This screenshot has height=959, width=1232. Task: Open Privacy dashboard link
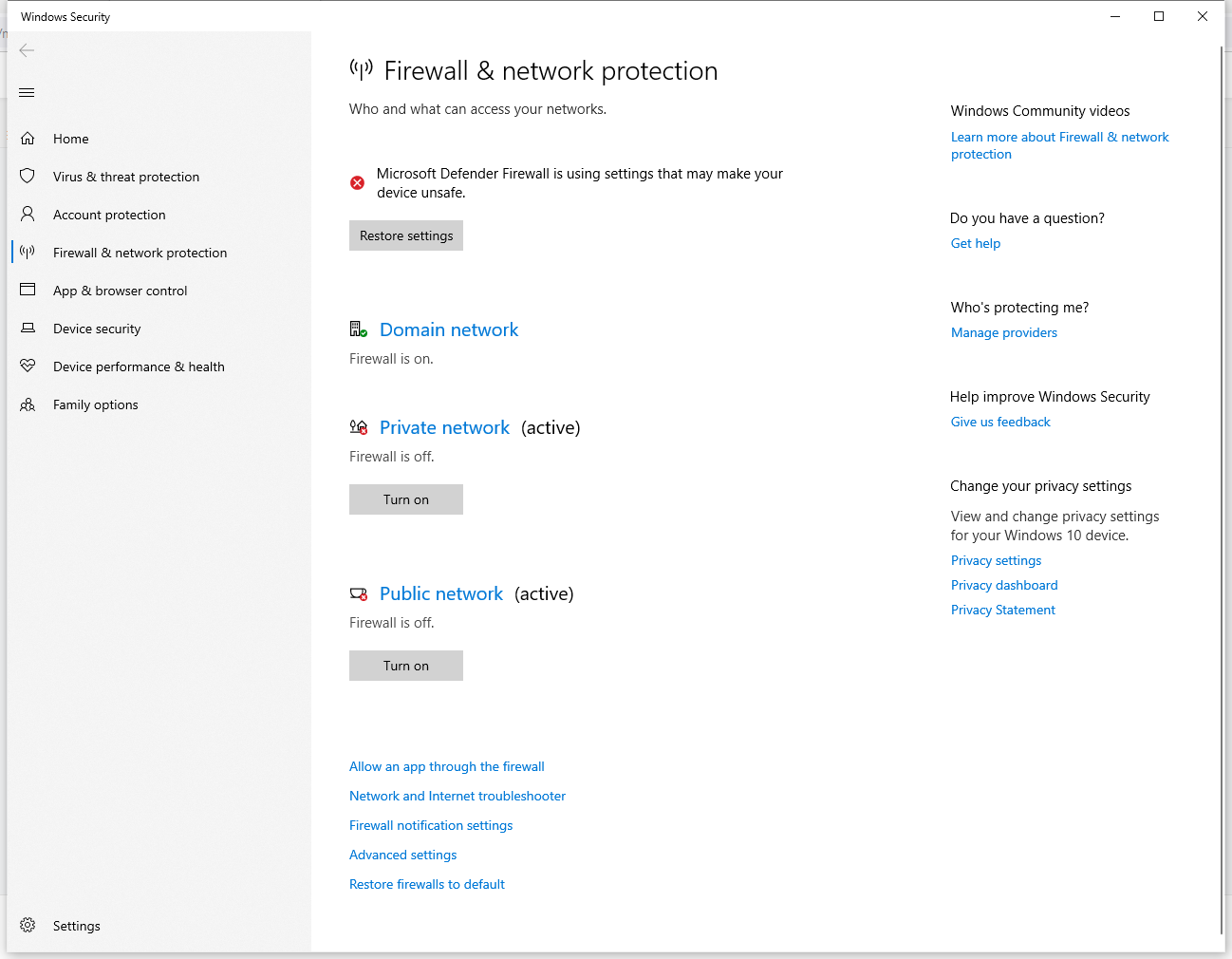coord(1004,585)
